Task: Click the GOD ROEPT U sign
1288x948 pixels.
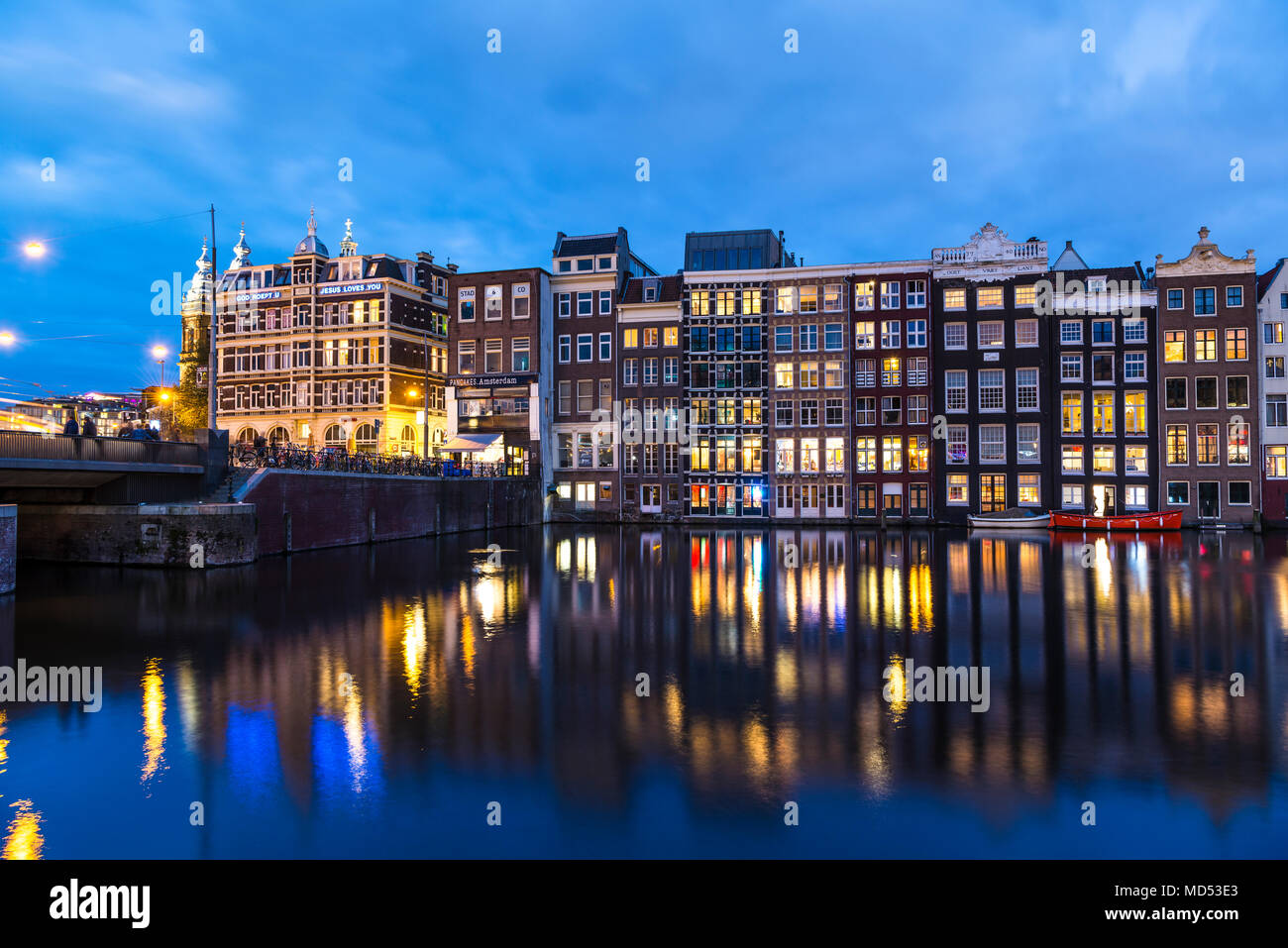Action: pos(258,295)
